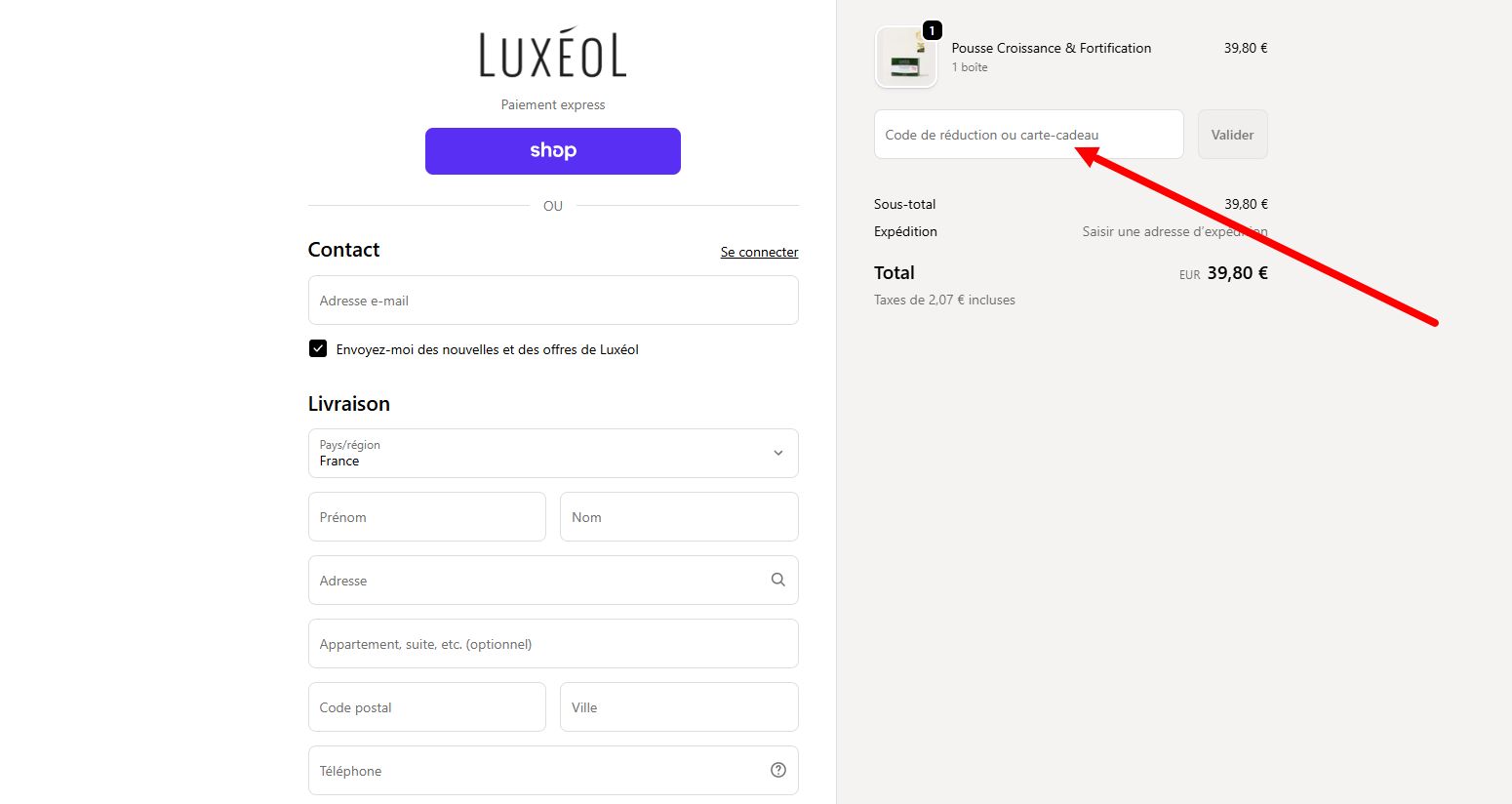
Task: Click the address search magnifier icon
Action: point(777,580)
